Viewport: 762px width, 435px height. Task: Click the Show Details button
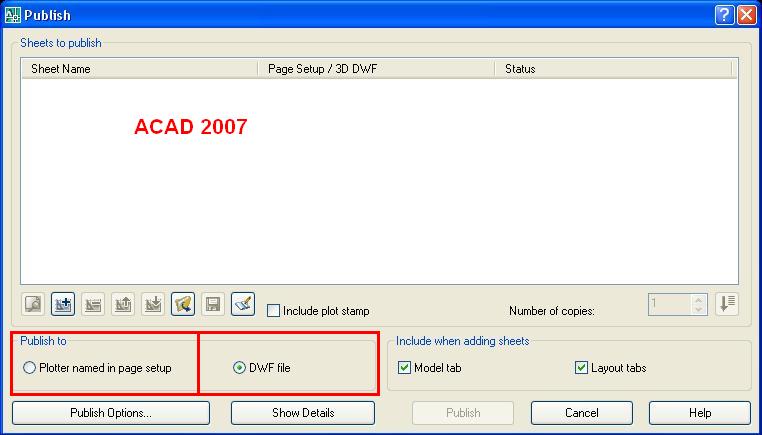303,413
